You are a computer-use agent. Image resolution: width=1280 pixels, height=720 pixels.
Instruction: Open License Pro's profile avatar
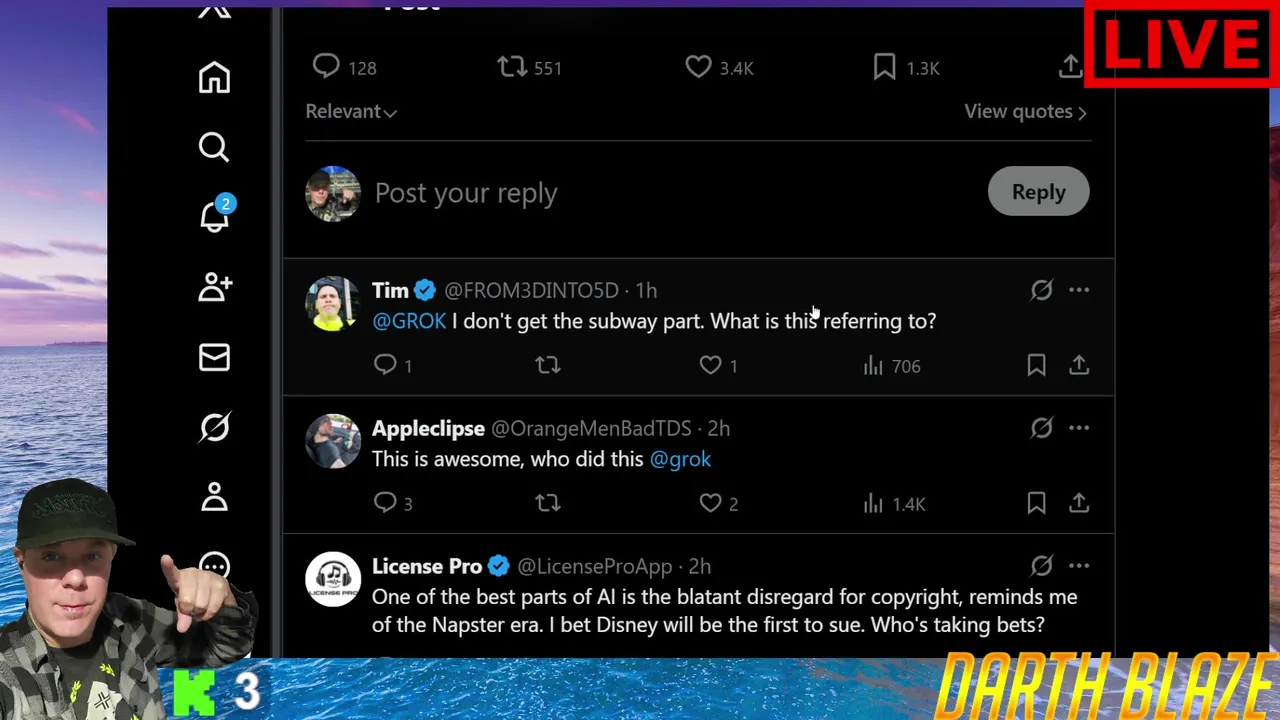click(333, 580)
